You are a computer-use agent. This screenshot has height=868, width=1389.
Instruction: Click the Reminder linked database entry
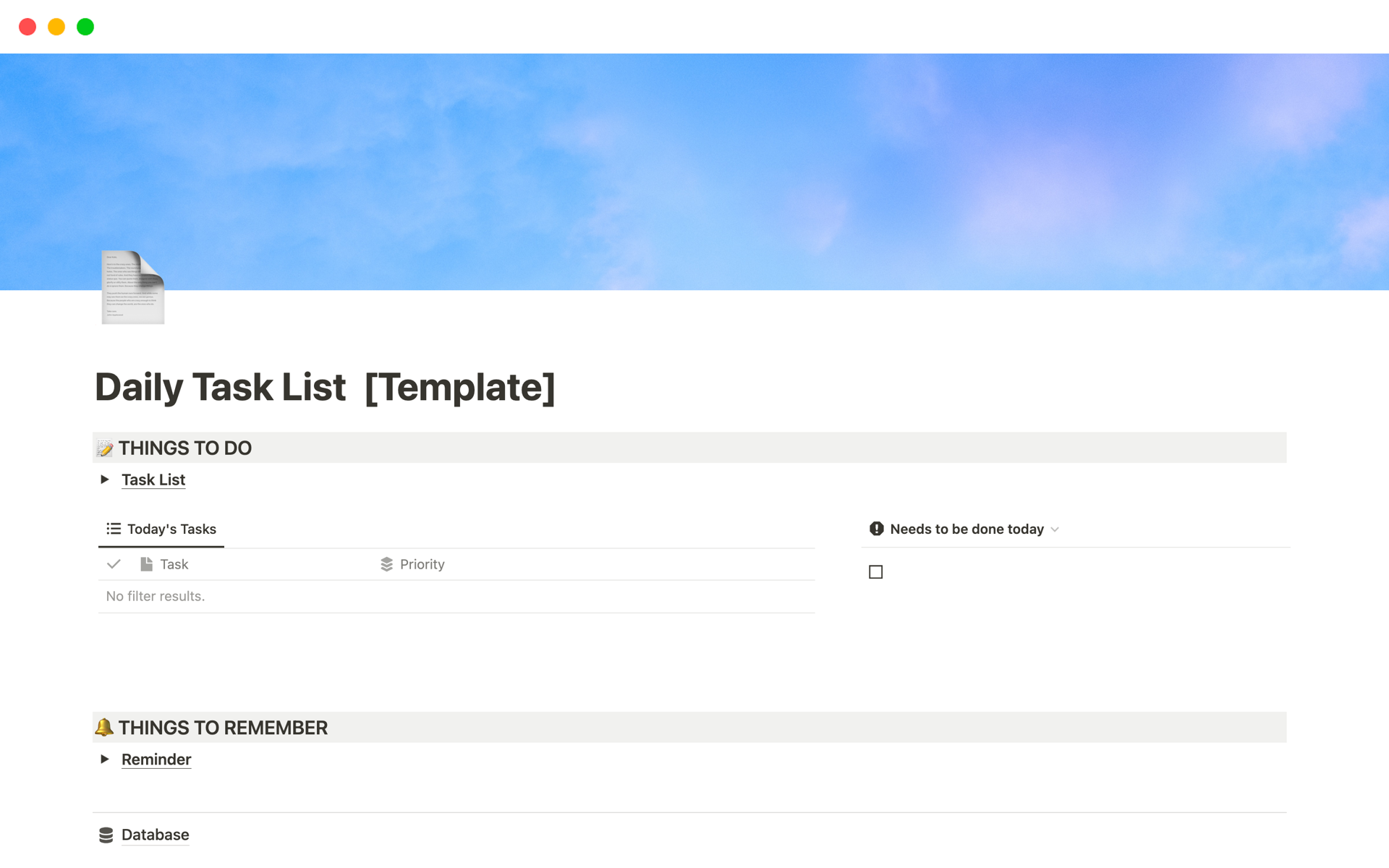155,760
